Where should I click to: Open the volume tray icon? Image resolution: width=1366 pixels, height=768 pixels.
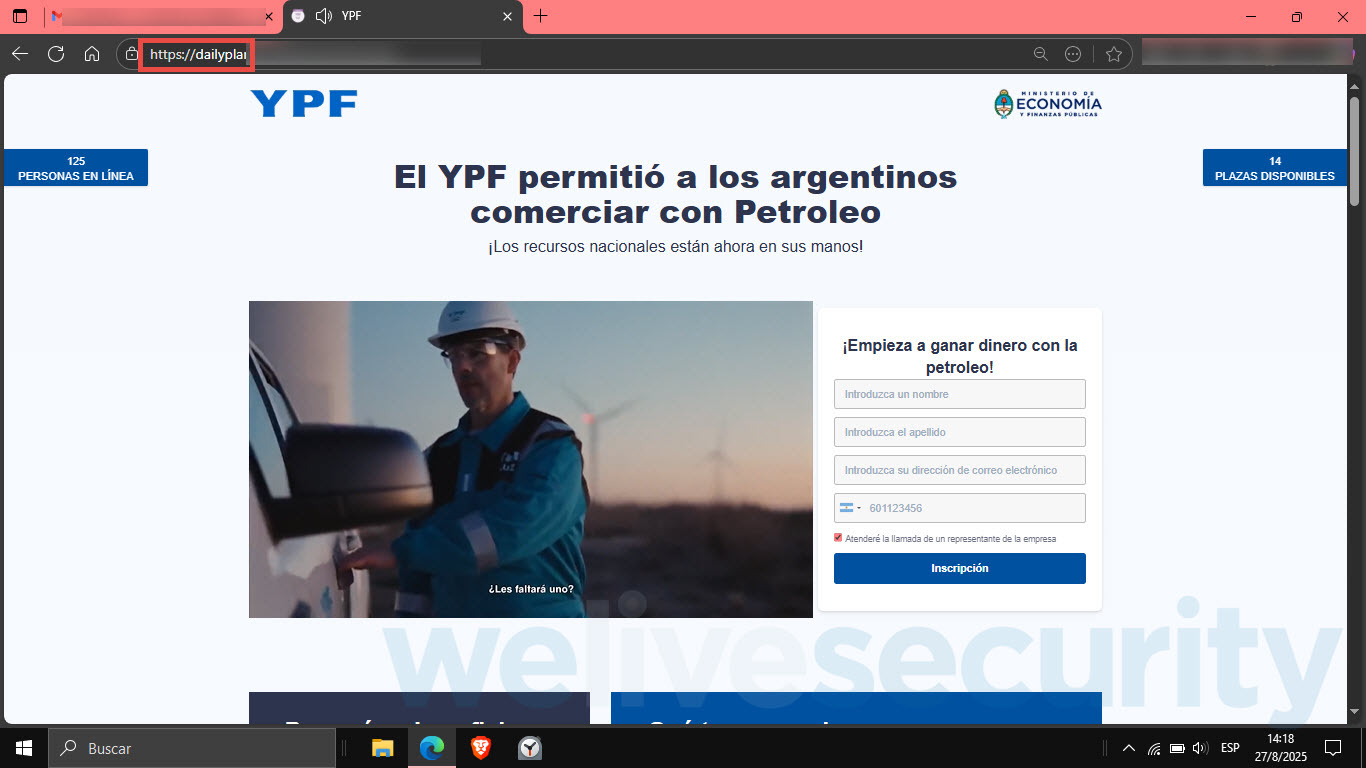(x=1200, y=748)
